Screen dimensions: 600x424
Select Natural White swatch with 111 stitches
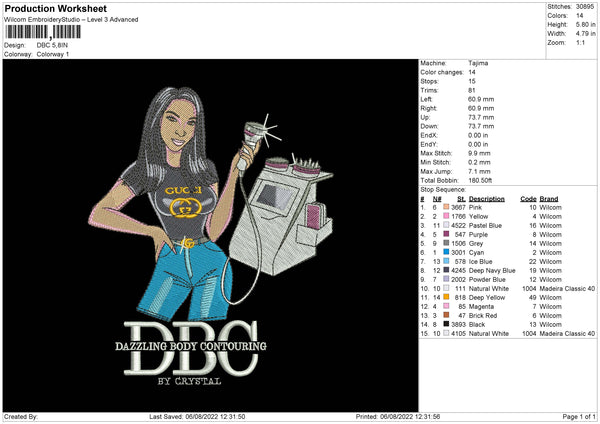(446, 288)
